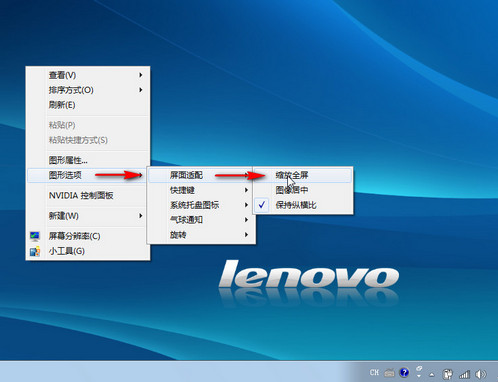Show hidden tray icons with up arrow
The image size is (498, 382).
point(432,375)
